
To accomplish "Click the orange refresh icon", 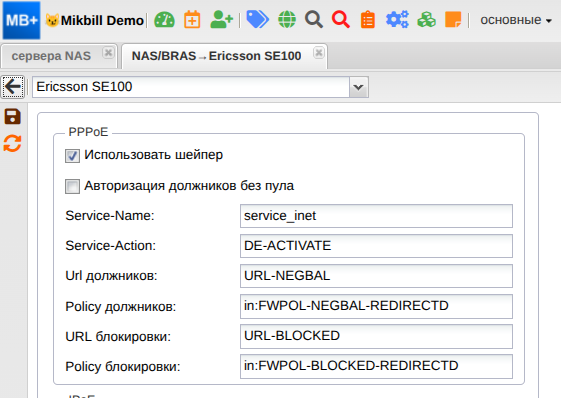I will pyautogui.click(x=13, y=143).
